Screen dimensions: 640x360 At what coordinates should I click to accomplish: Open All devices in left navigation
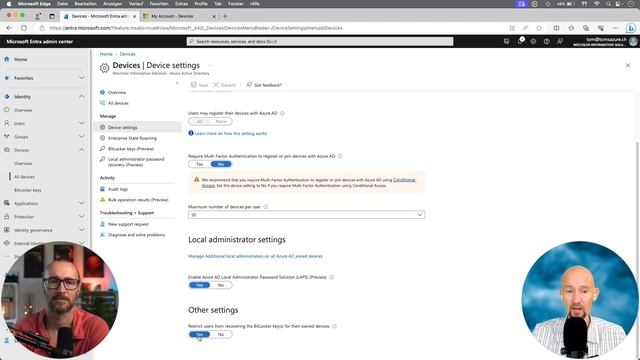click(x=24, y=177)
